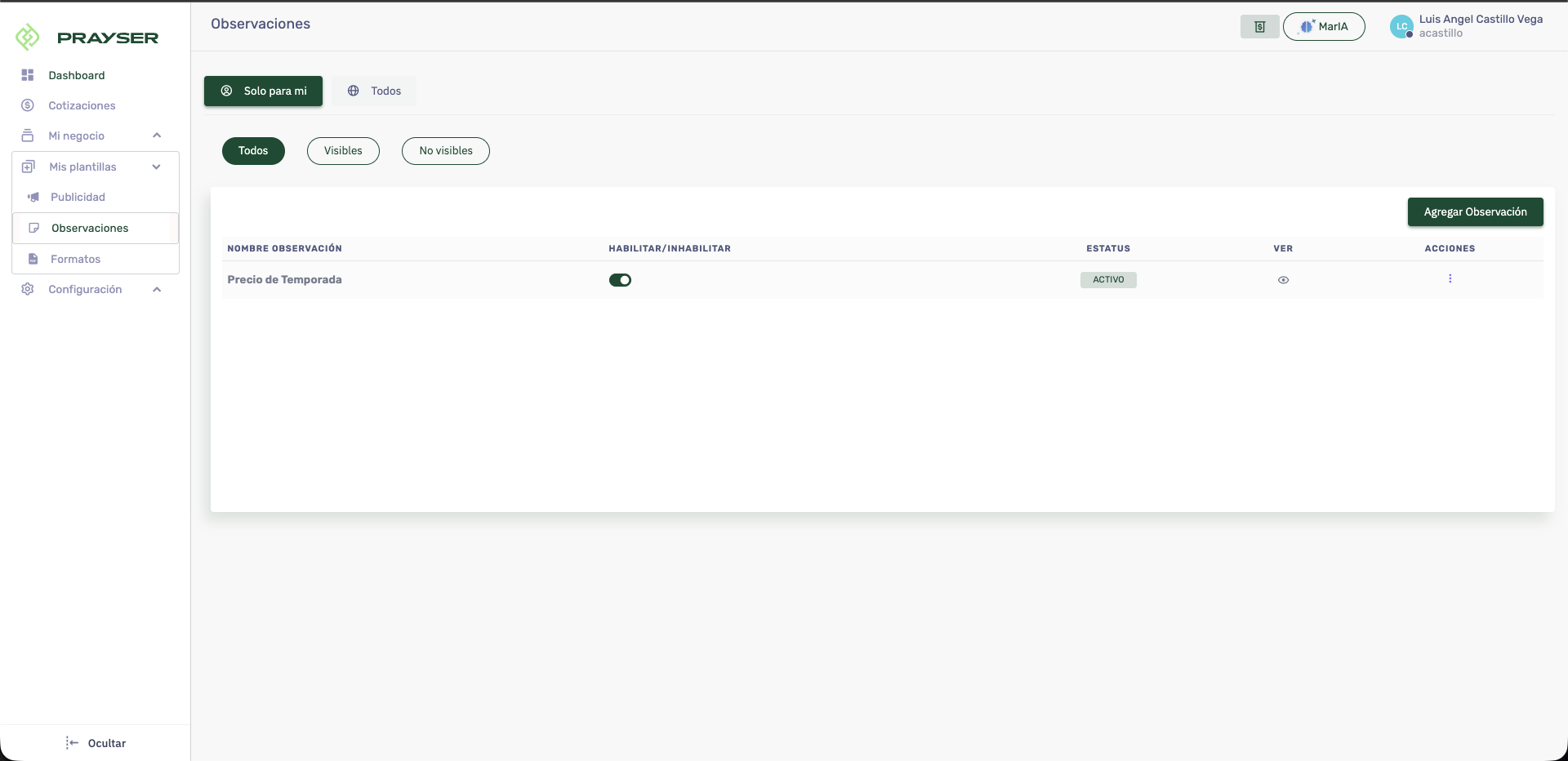Open the MarIA assistant

pos(1324,26)
